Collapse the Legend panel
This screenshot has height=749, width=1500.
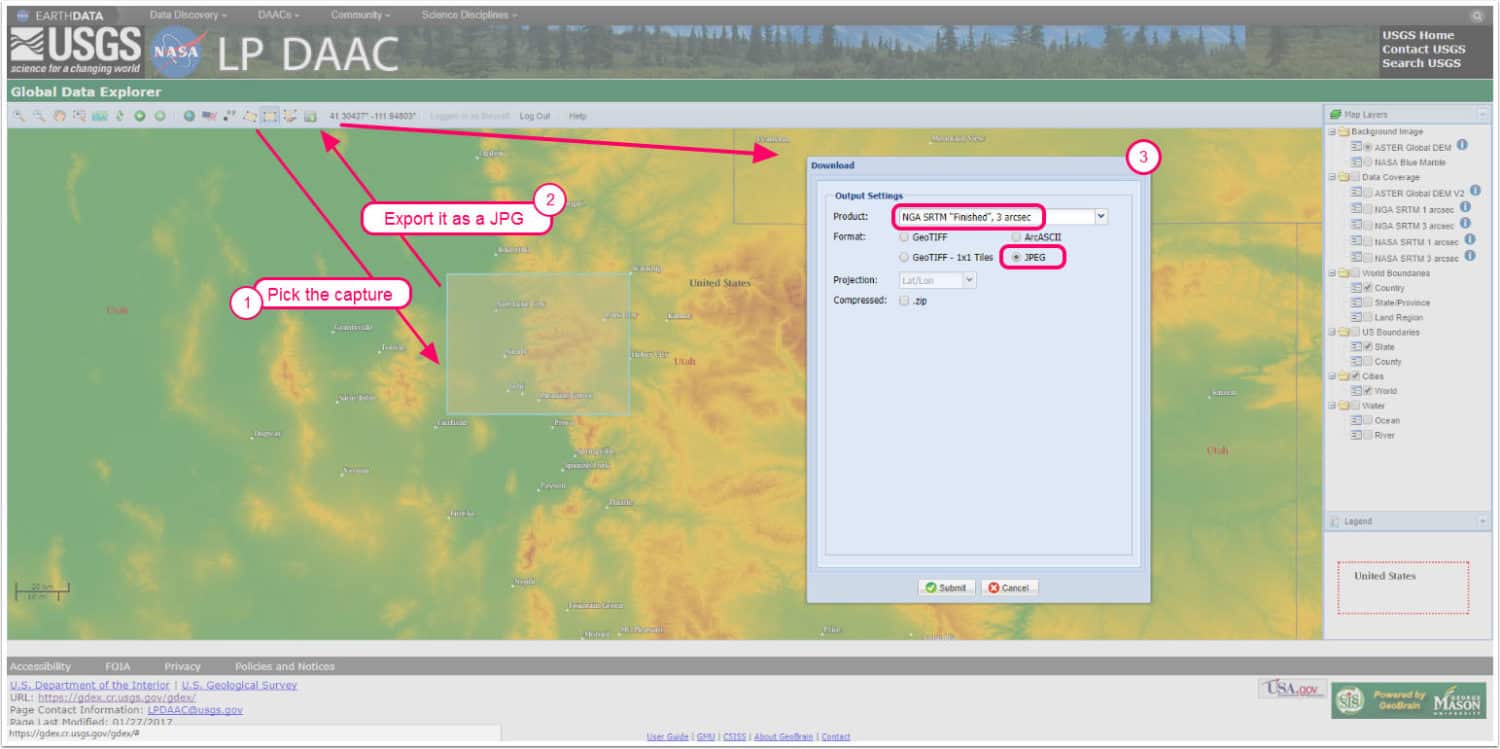(x=1482, y=522)
